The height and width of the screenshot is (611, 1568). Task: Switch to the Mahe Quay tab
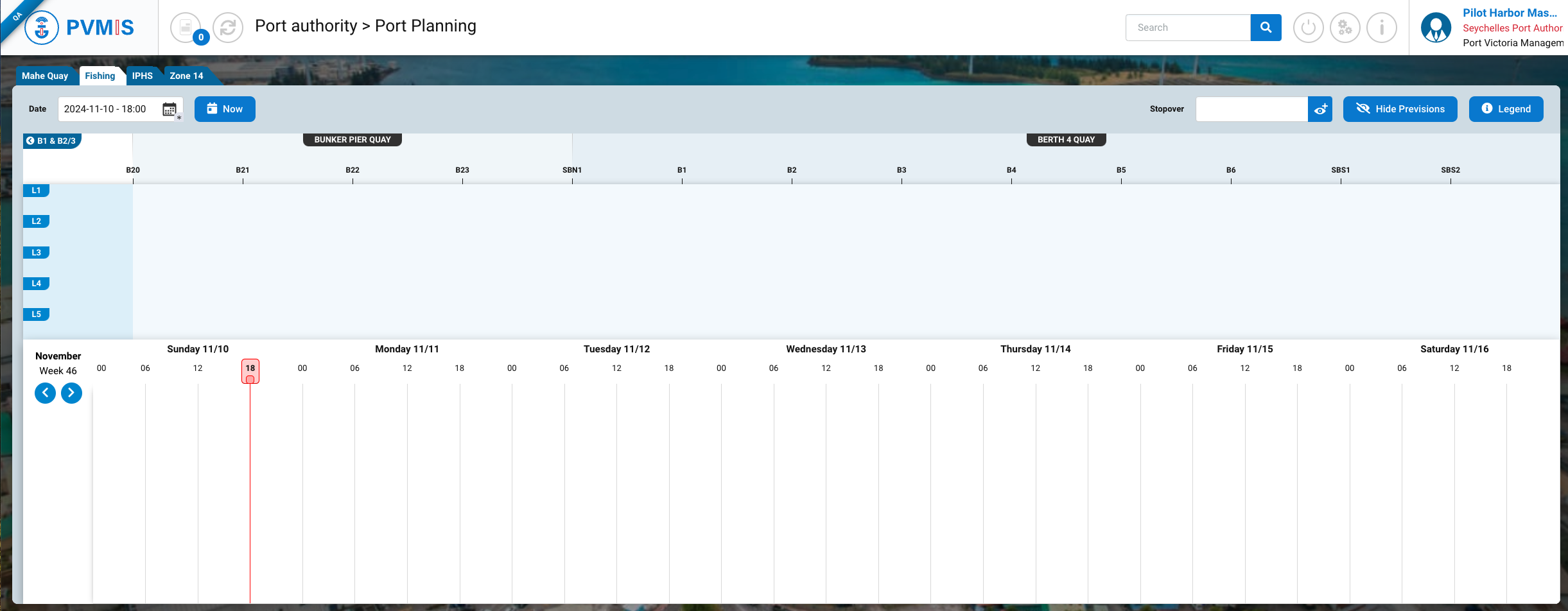click(45, 76)
